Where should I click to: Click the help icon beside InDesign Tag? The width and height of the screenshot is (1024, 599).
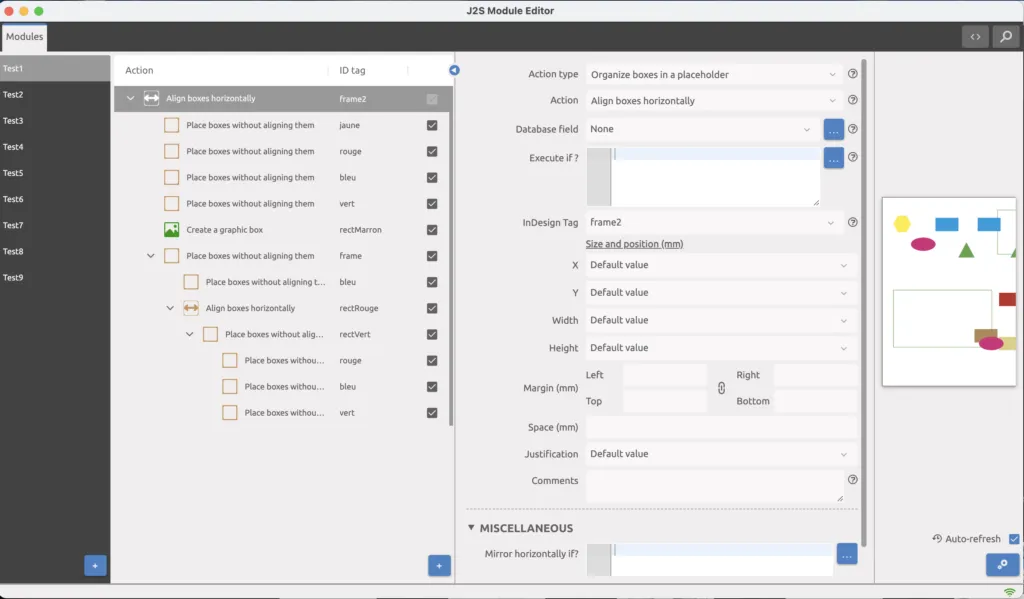coord(853,223)
